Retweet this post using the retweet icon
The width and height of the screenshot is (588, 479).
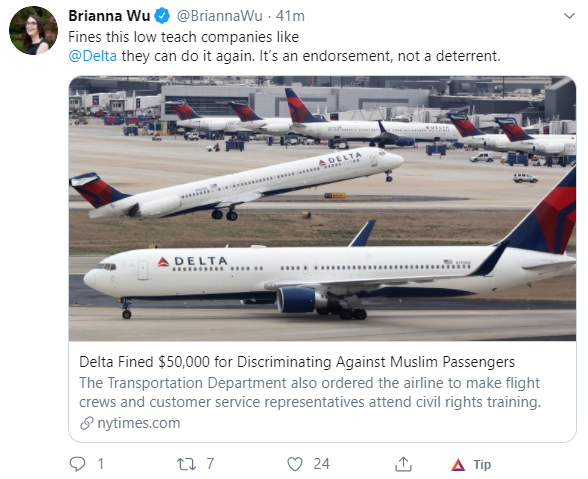point(186,464)
